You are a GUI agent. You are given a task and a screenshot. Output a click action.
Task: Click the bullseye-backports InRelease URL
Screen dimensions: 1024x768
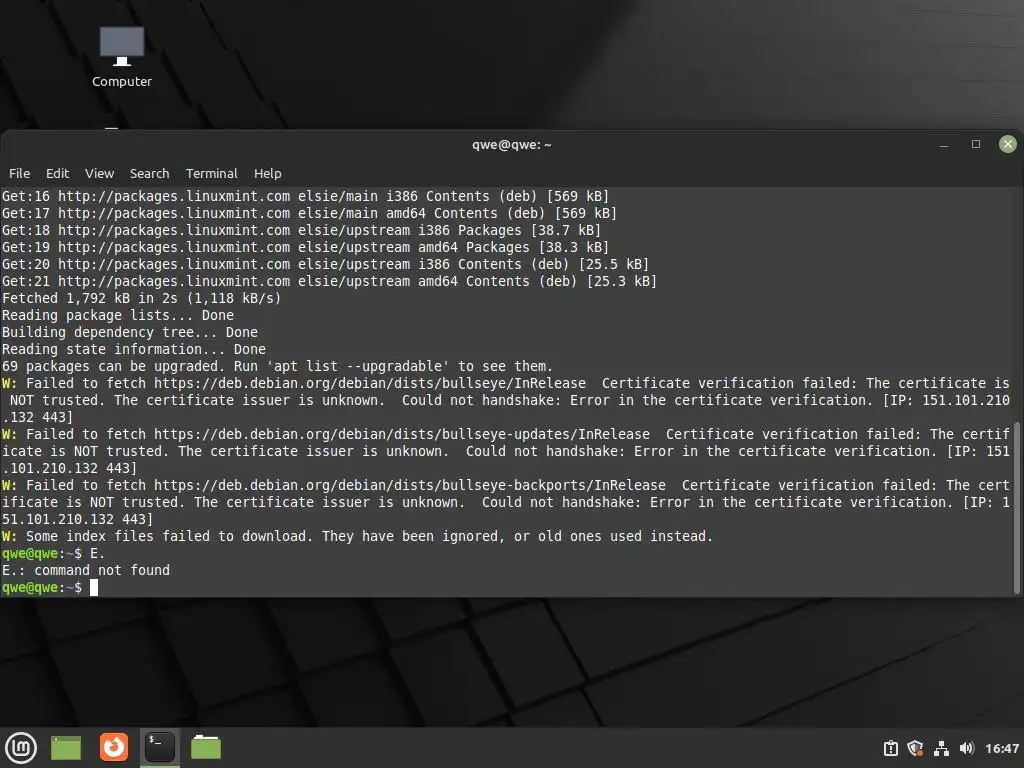pos(410,485)
